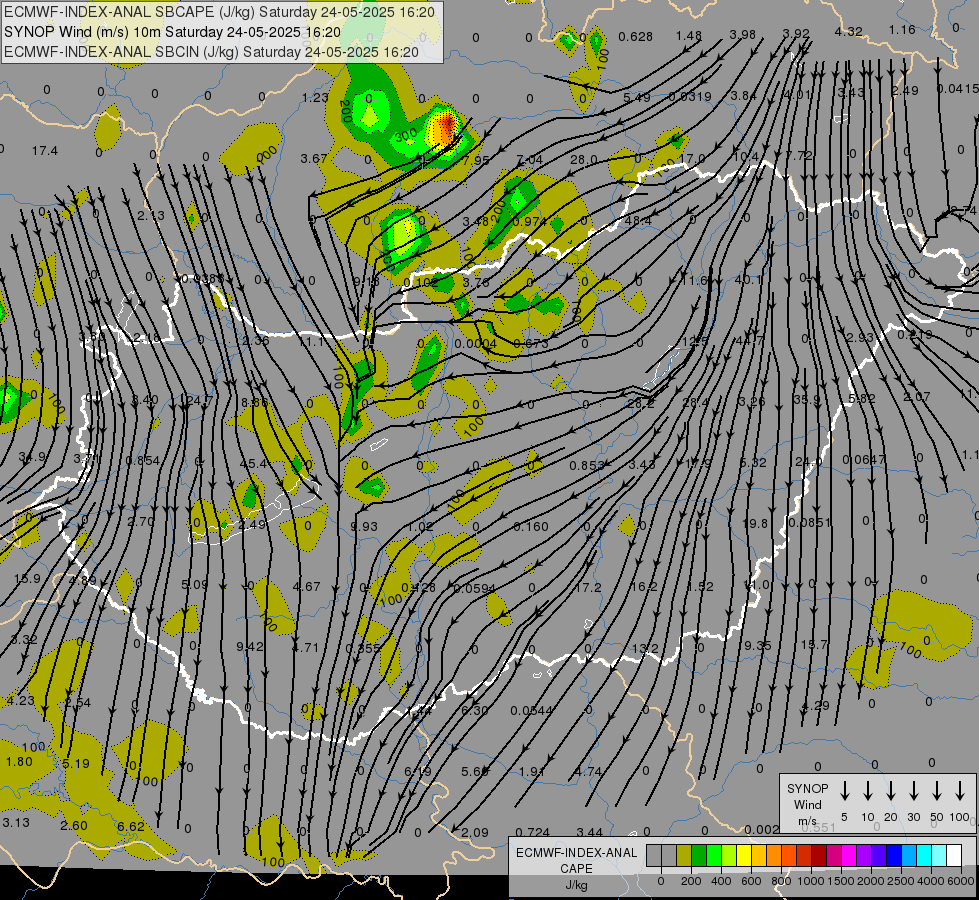
Task: Click the 9.42 value on the map
Action: point(250,646)
